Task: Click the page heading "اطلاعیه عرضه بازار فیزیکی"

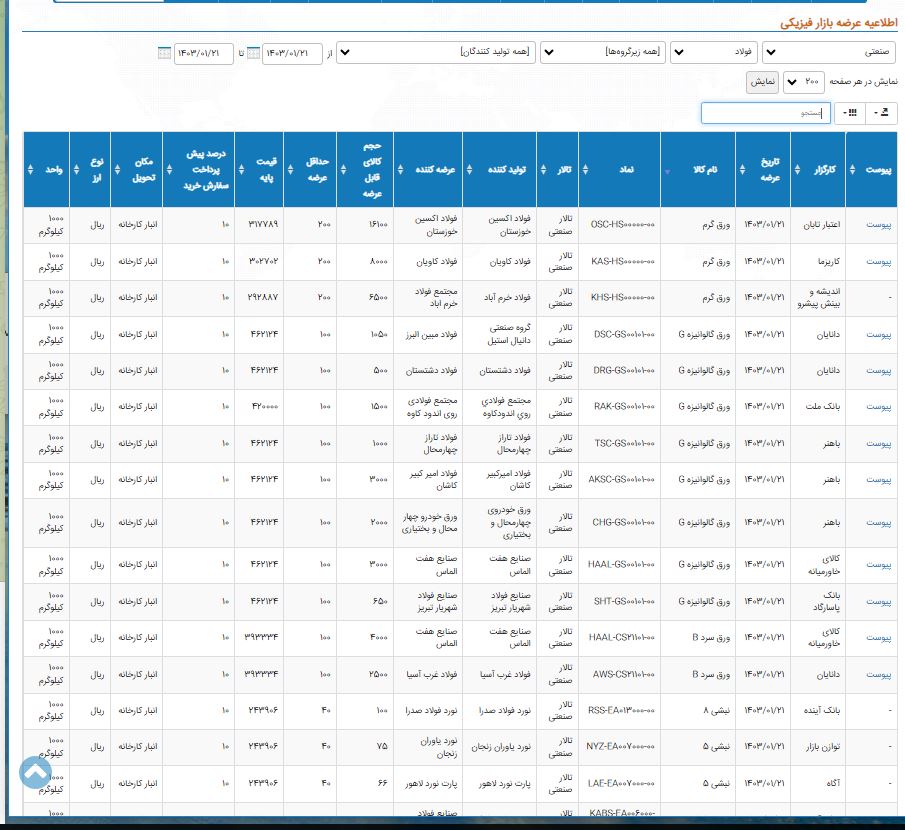Action: point(839,23)
